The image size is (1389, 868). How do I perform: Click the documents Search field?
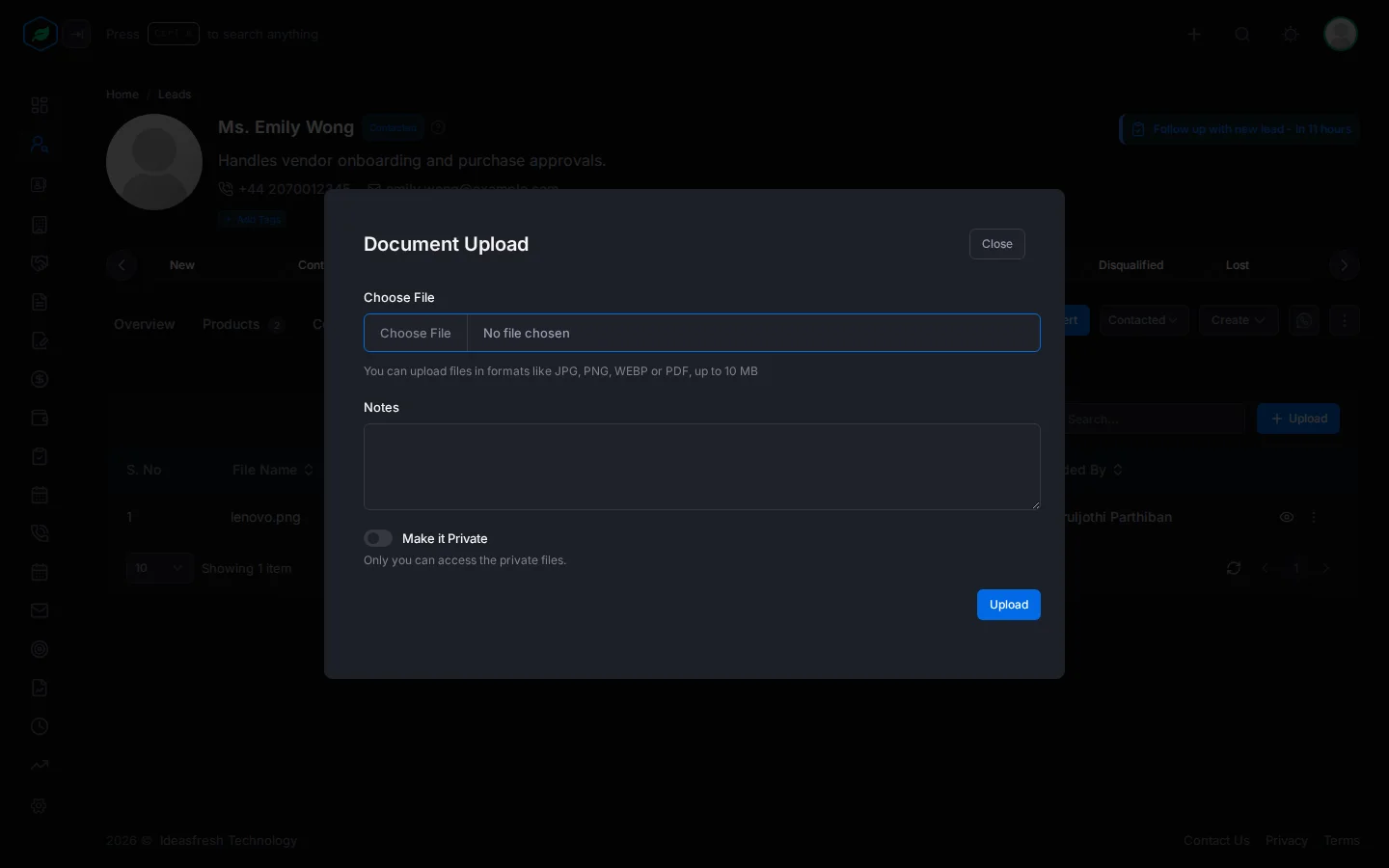pos(1154,419)
